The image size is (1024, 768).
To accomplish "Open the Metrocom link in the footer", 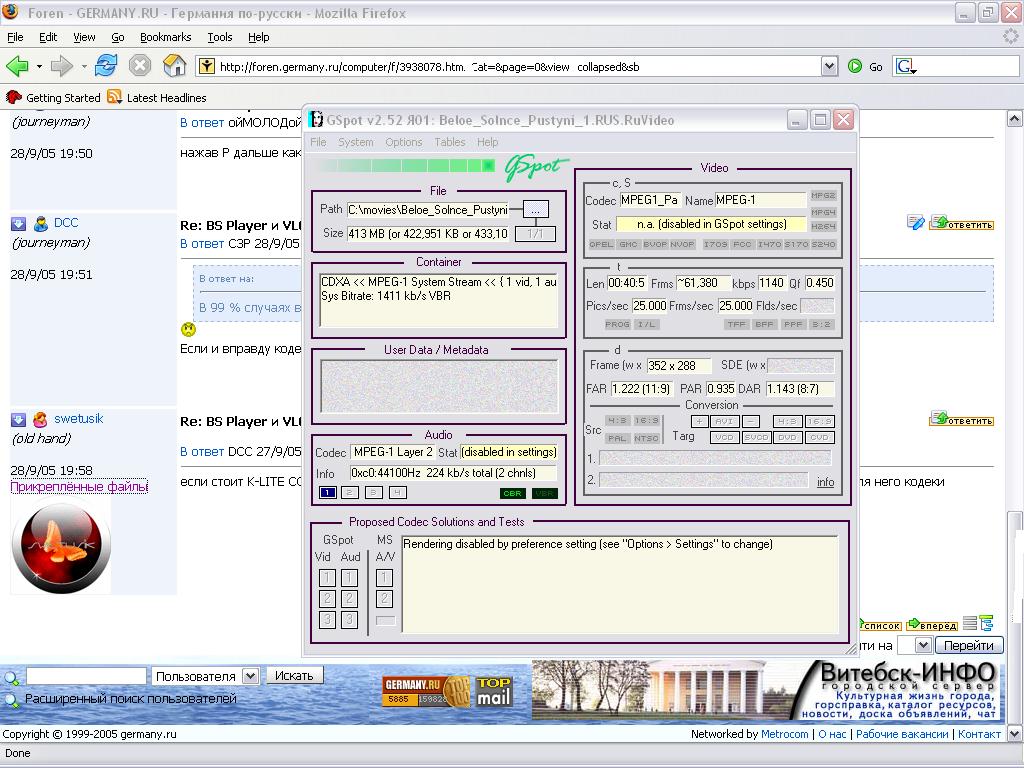I will click(x=784, y=734).
